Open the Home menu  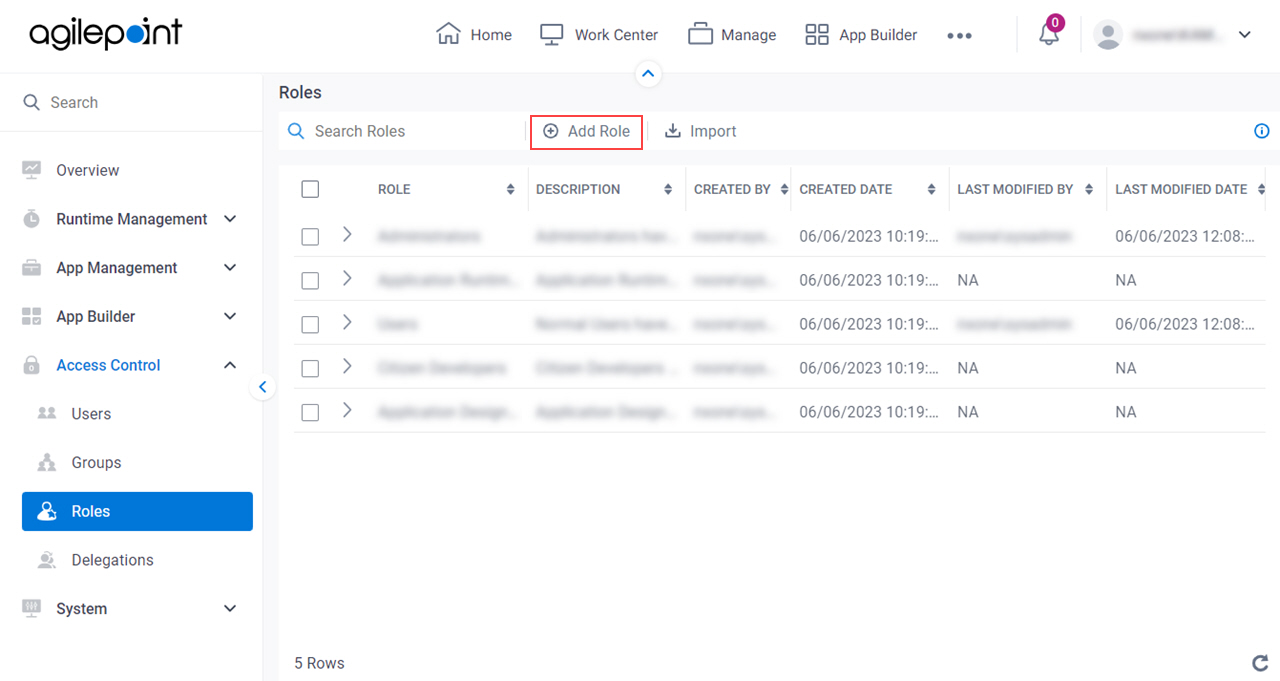pos(474,34)
